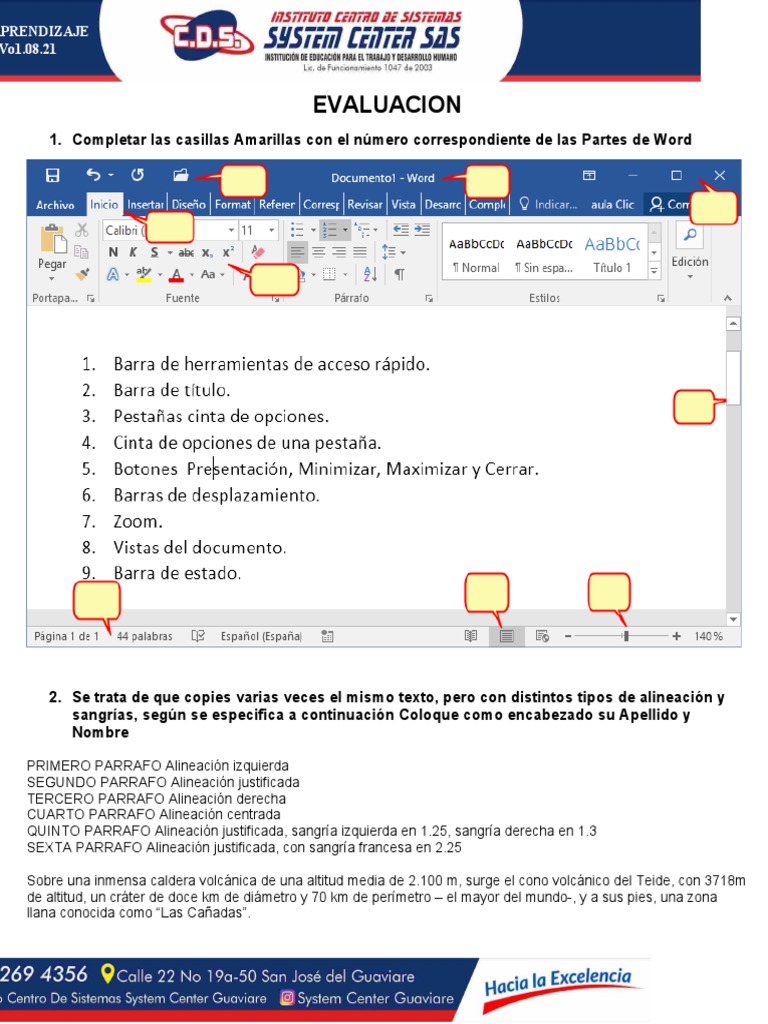Click the highlight color button with yellow bar

[x=144, y=274]
